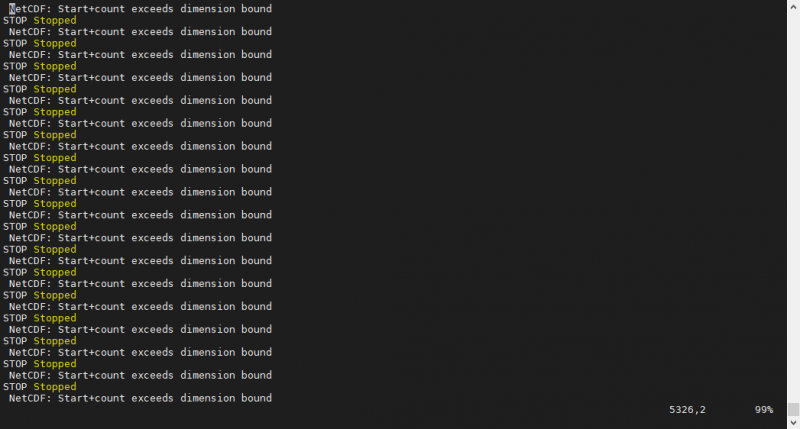This screenshot has width=800, height=429.
Task: Click the last yellow "Stopped" word at the bottom
Action: pyautogui.click(x=55, y=387)
